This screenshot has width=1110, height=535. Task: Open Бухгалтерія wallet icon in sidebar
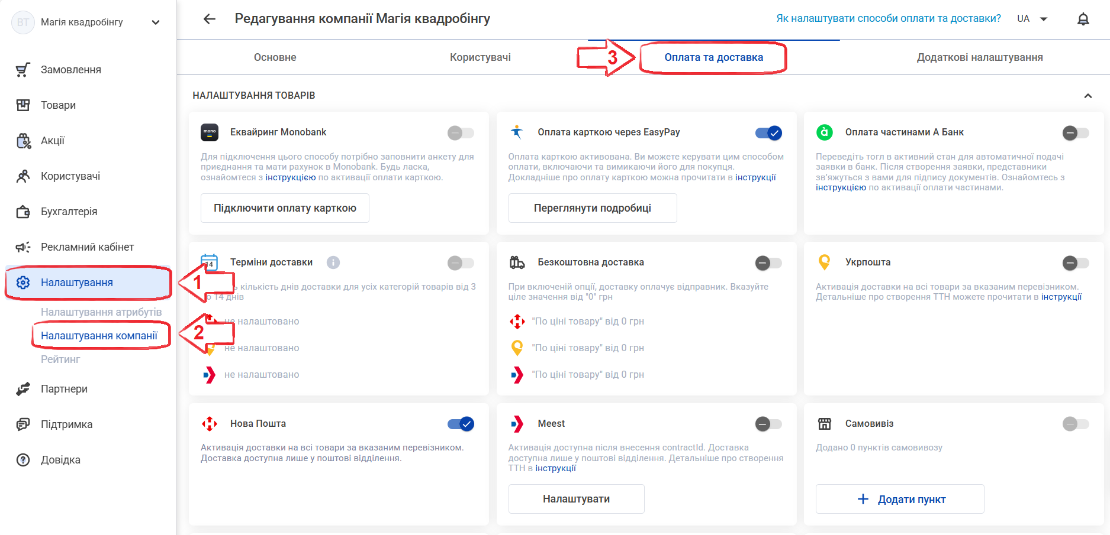(x=23, y=212)
